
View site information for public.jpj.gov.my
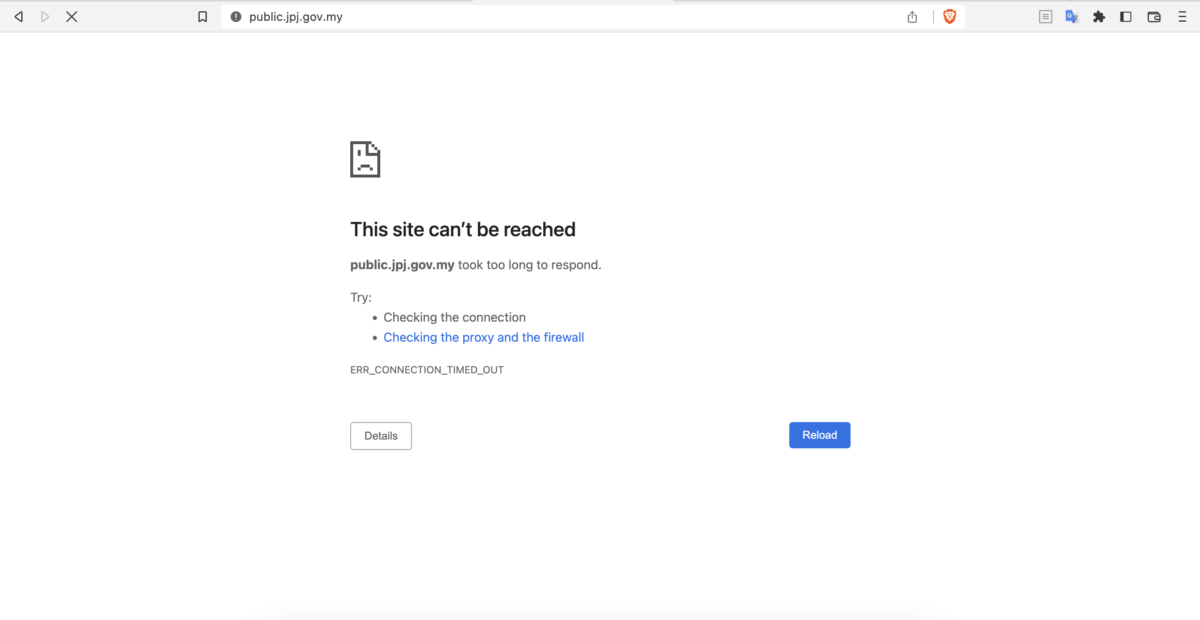(x=236, y=17)
